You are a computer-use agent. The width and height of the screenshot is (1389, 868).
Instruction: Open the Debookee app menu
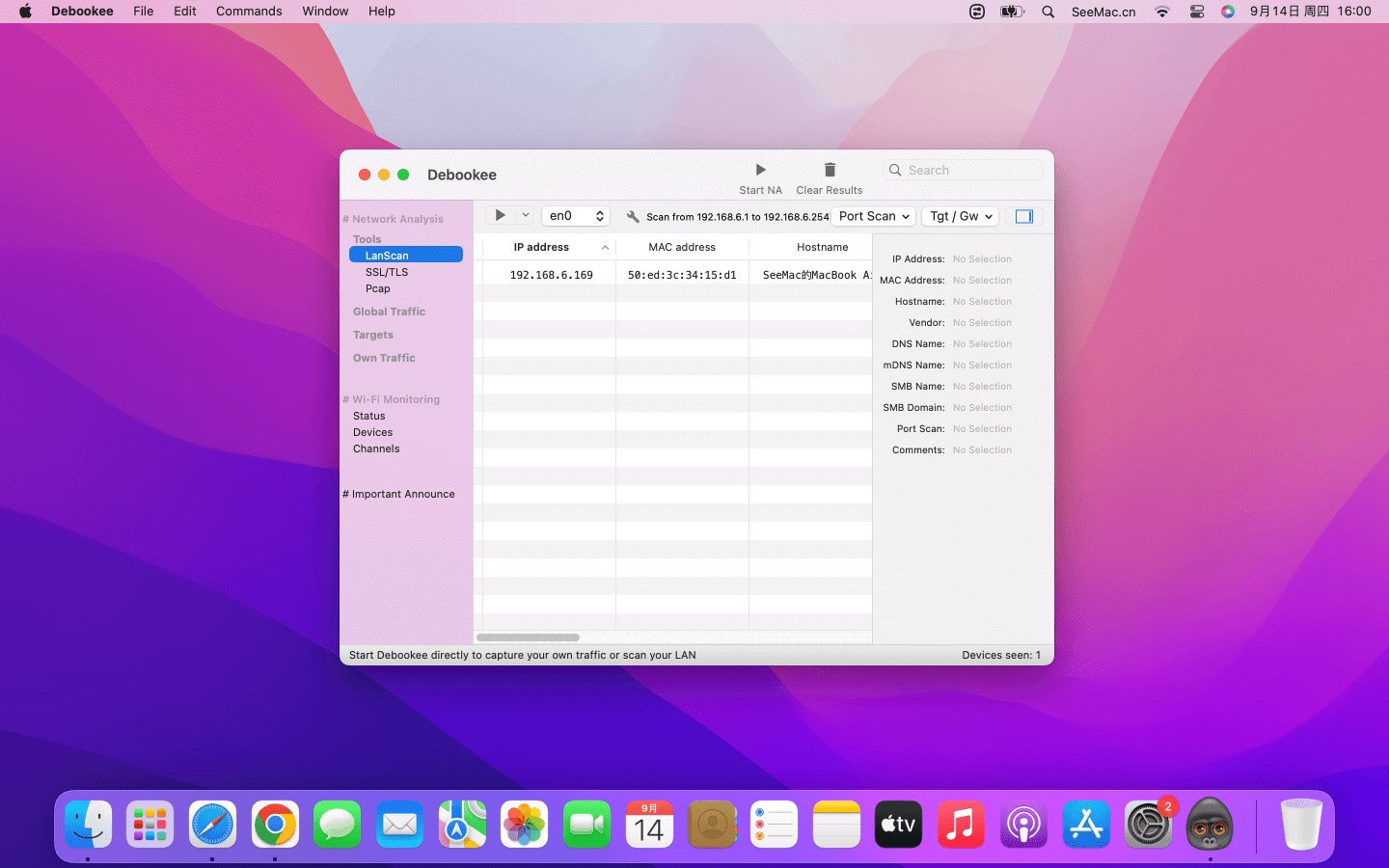(x=82, y=12)
